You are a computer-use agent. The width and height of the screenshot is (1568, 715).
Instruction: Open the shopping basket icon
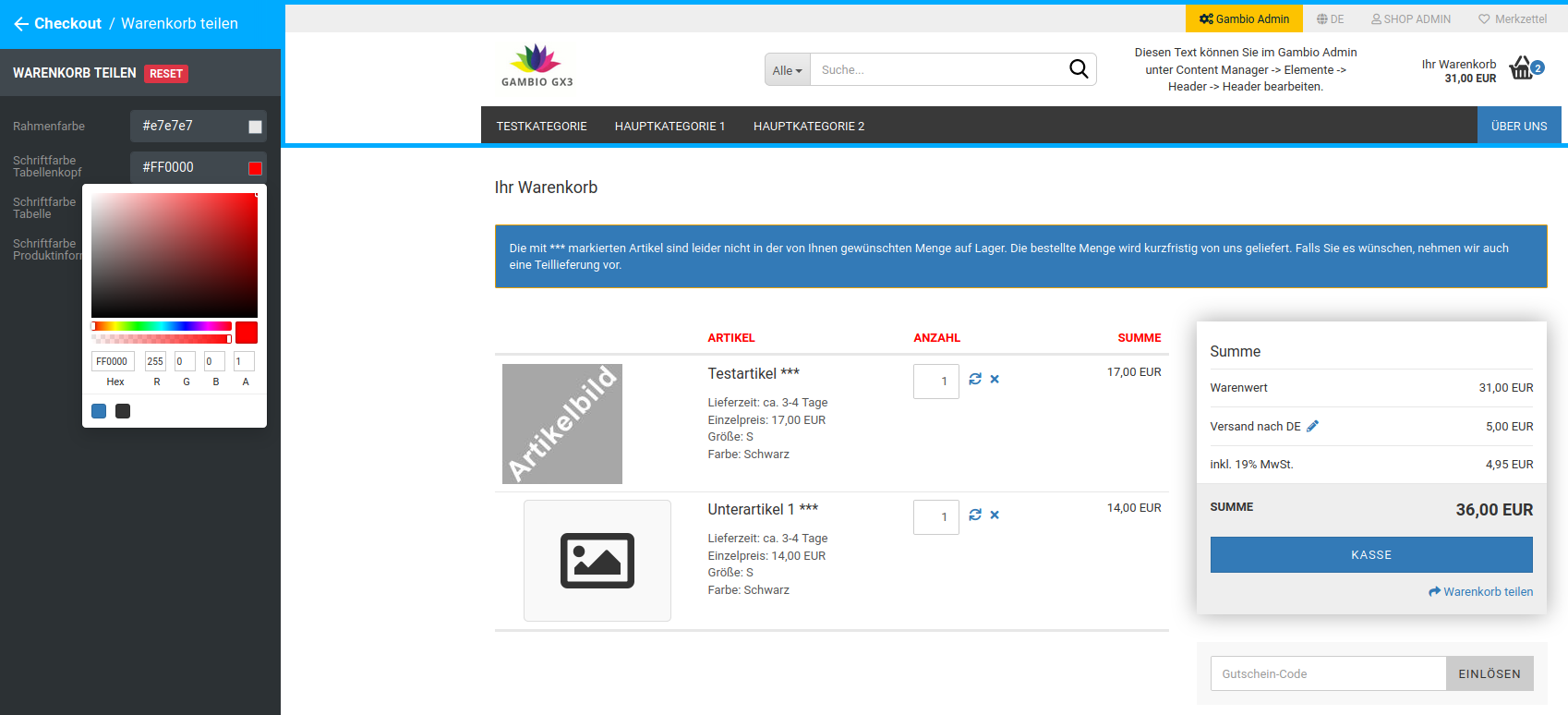[x=1521, y=68]
